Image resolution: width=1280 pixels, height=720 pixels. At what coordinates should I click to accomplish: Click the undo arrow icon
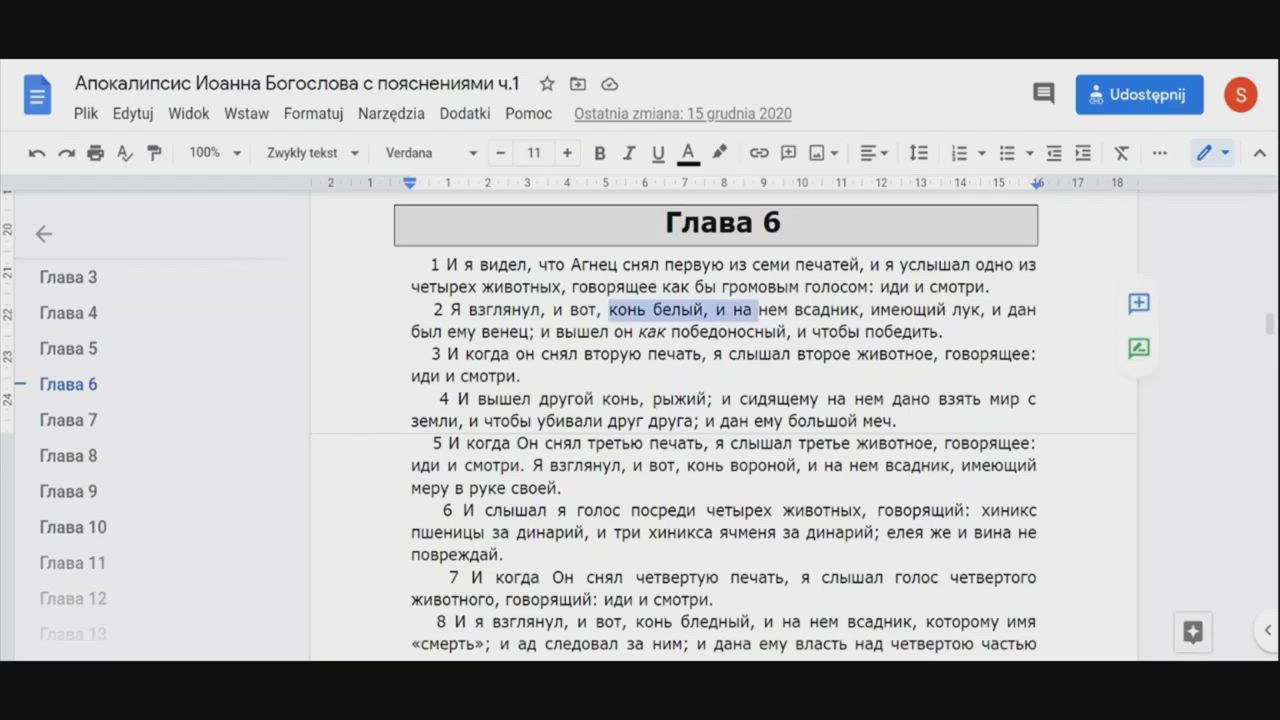click(37, 153)
